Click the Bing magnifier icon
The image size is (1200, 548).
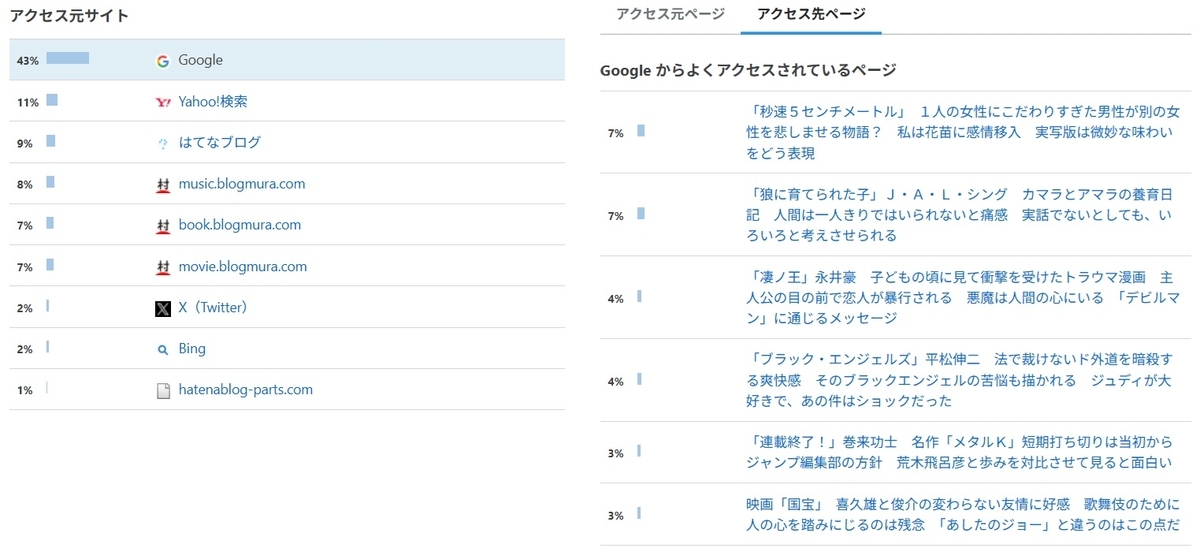163,350
